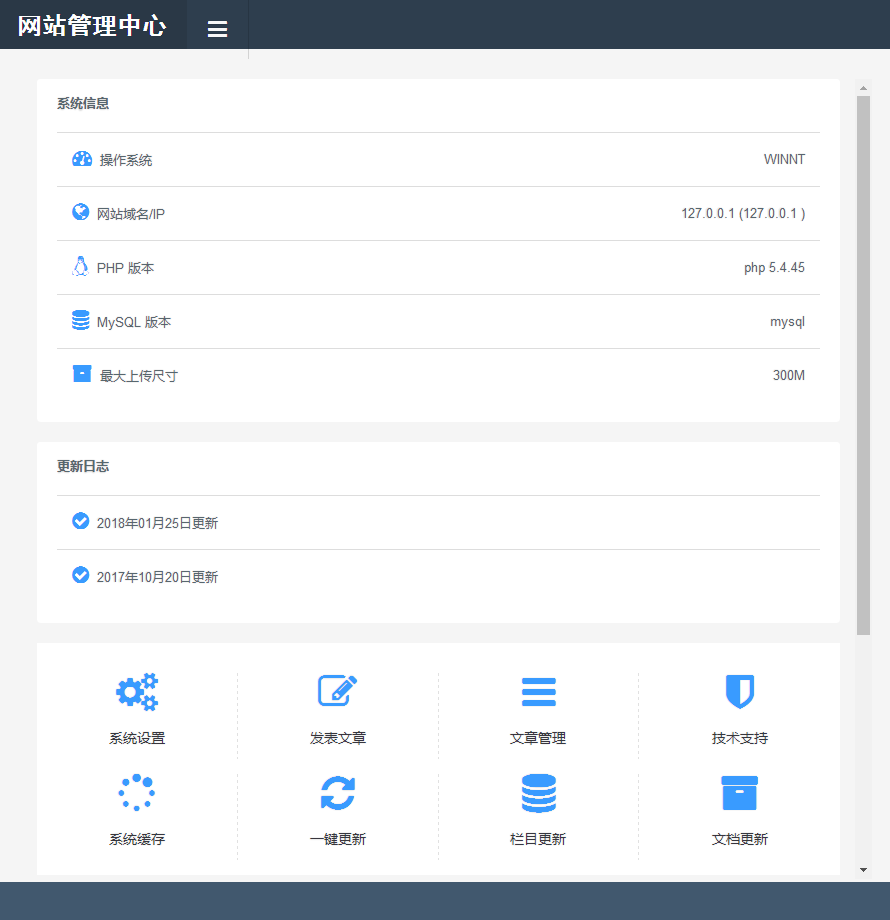Click the MySQL 版本 database icon

pos(81,320)
